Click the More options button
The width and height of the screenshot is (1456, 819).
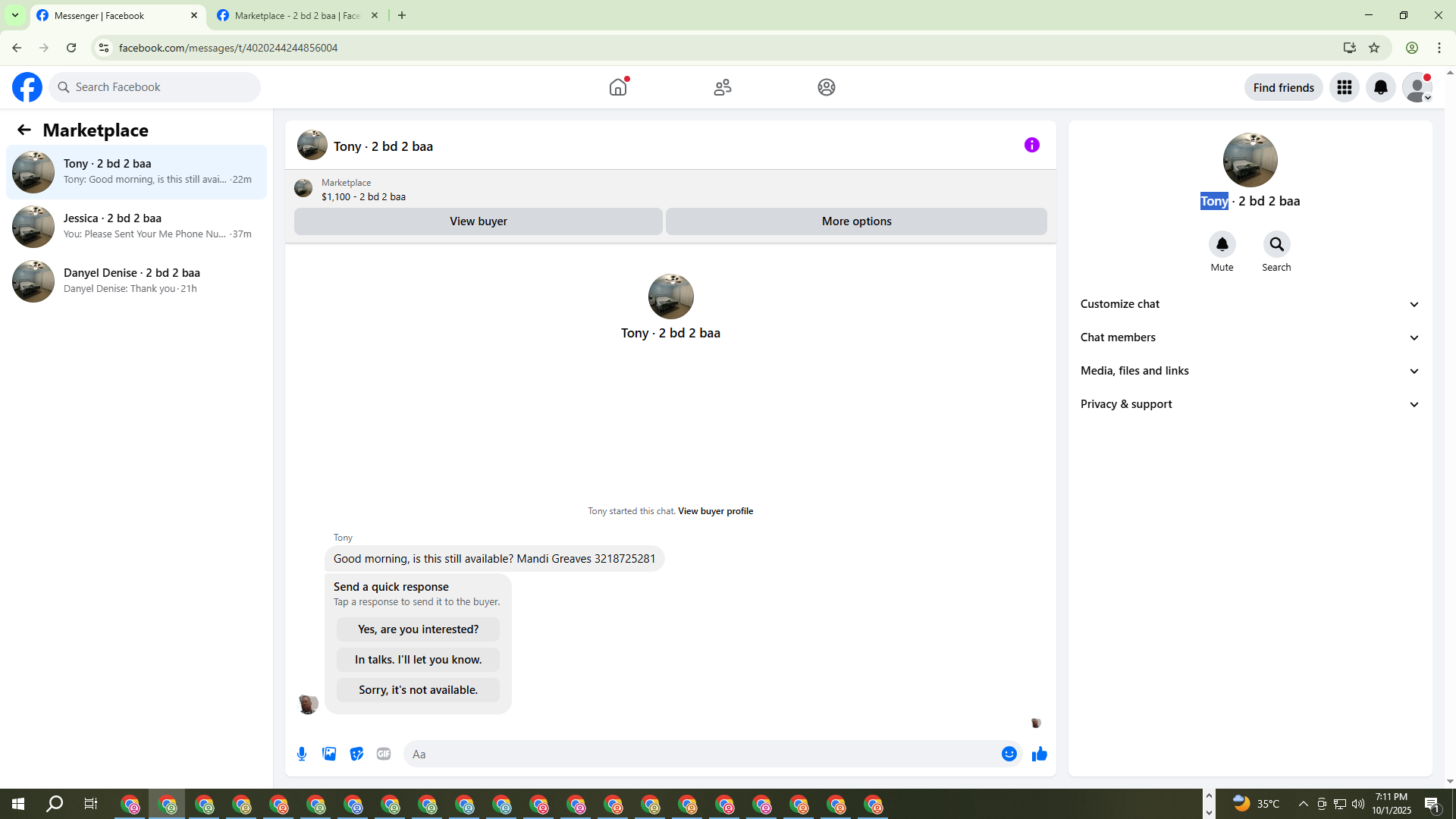point(857,221)
